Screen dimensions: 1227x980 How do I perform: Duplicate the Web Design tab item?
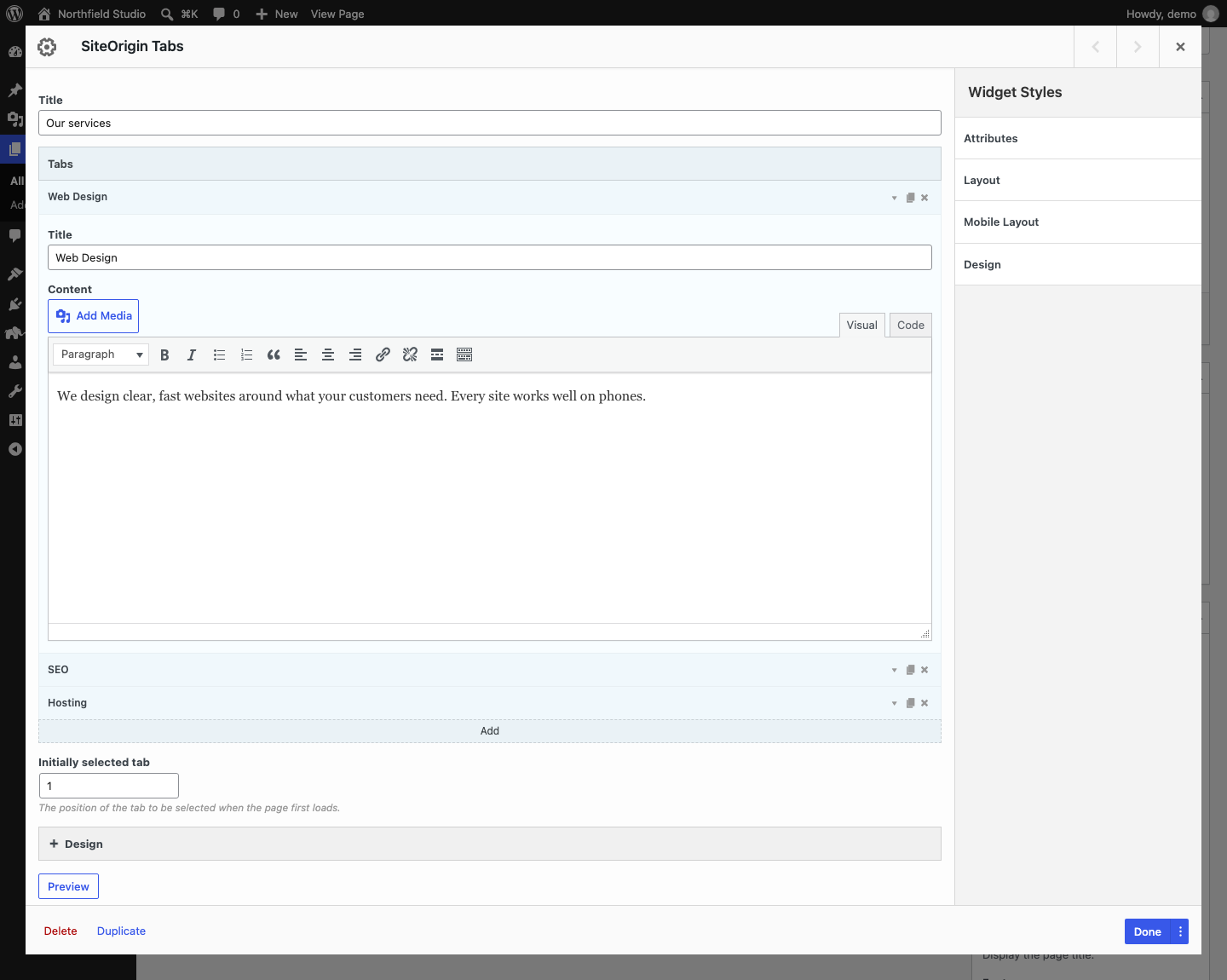910,198
